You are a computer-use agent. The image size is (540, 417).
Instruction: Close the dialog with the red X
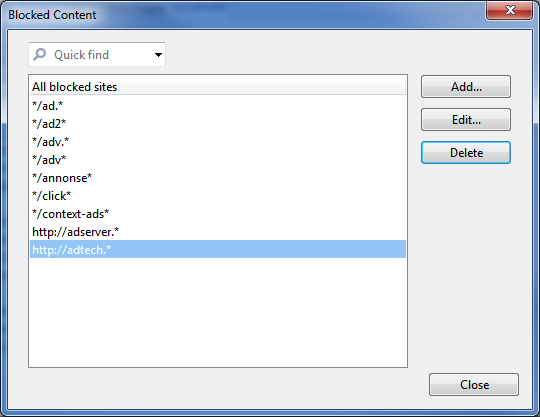tap(509, 10)
